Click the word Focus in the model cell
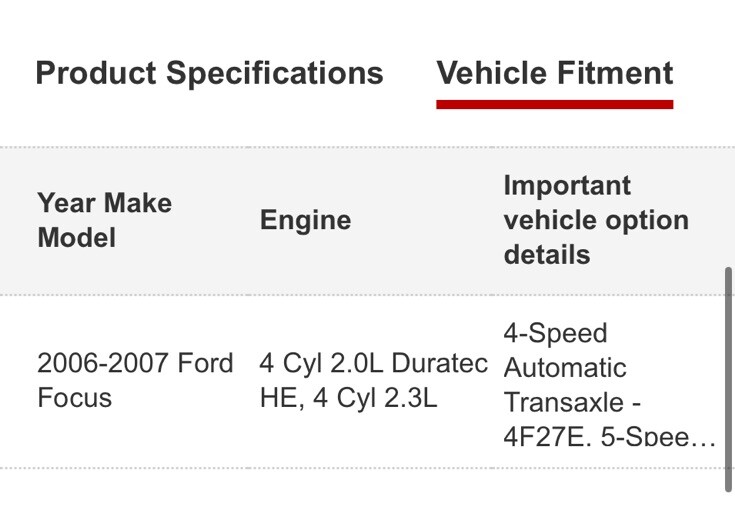The height and width of the screenshot is (509, 735). (x=74, y=398)
